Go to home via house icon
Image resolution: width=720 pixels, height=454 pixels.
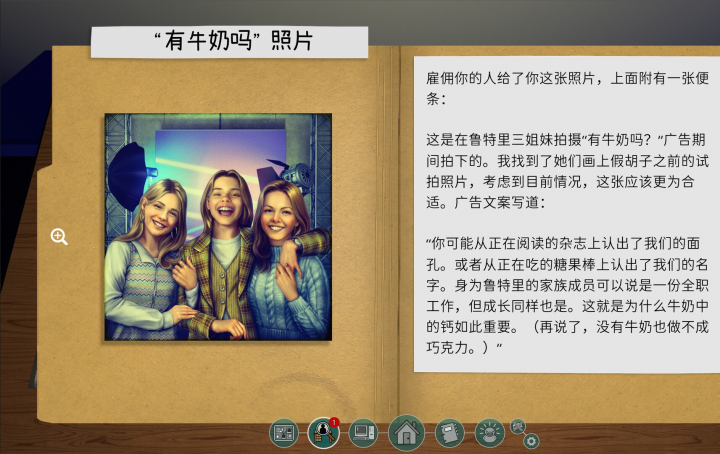click(x=406, y=433)
